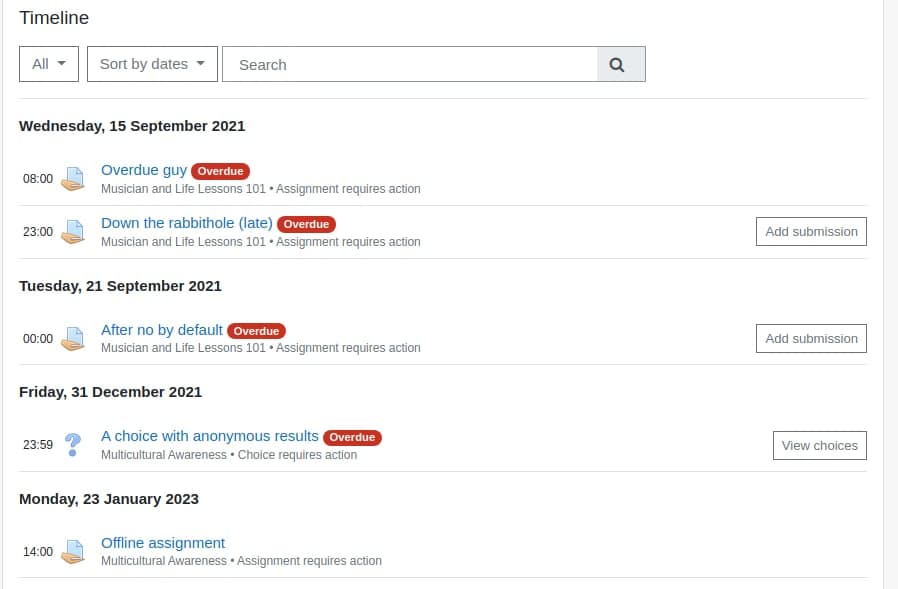The width and height of the screenshot is (898, 589).
Task: Open the All filter dropdown
Action: [49, 64]
